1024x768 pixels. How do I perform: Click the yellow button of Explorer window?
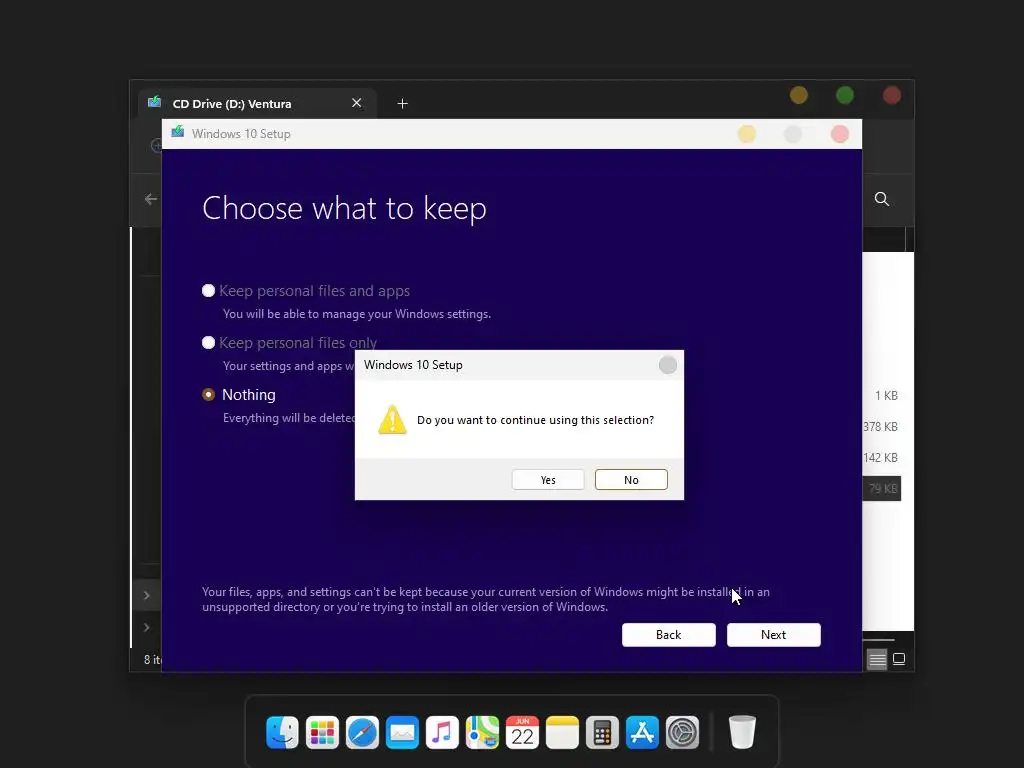tap(799, 95)
